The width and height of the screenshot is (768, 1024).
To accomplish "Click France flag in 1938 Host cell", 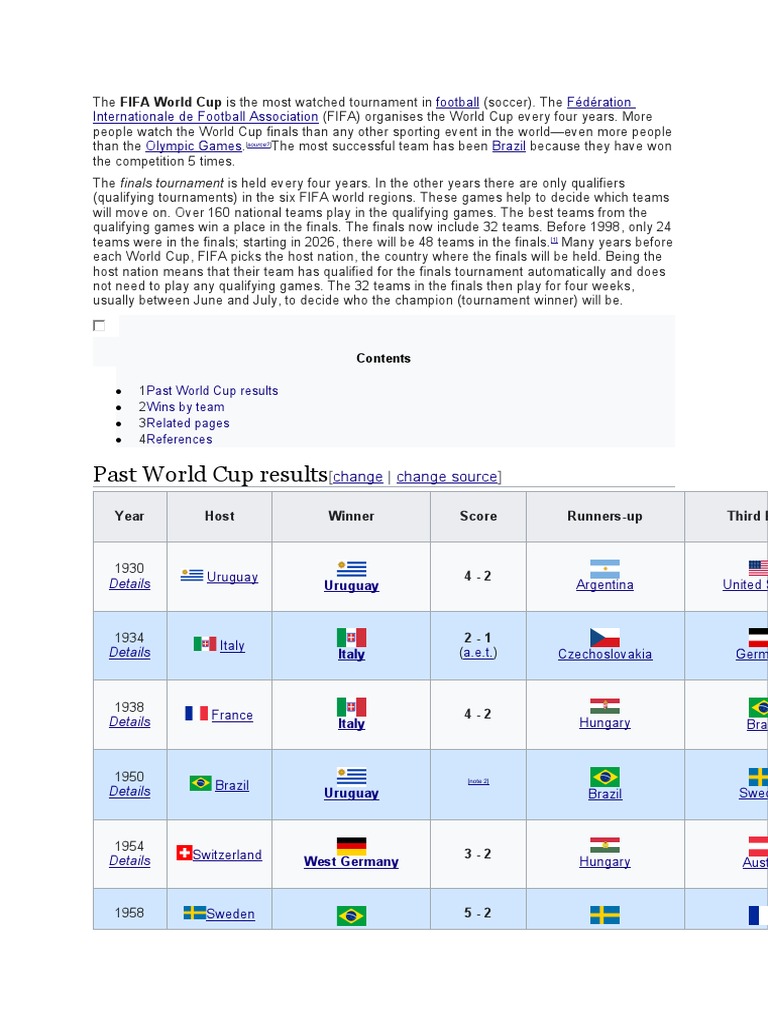I will pyautogui.click(x=197, y=713).
